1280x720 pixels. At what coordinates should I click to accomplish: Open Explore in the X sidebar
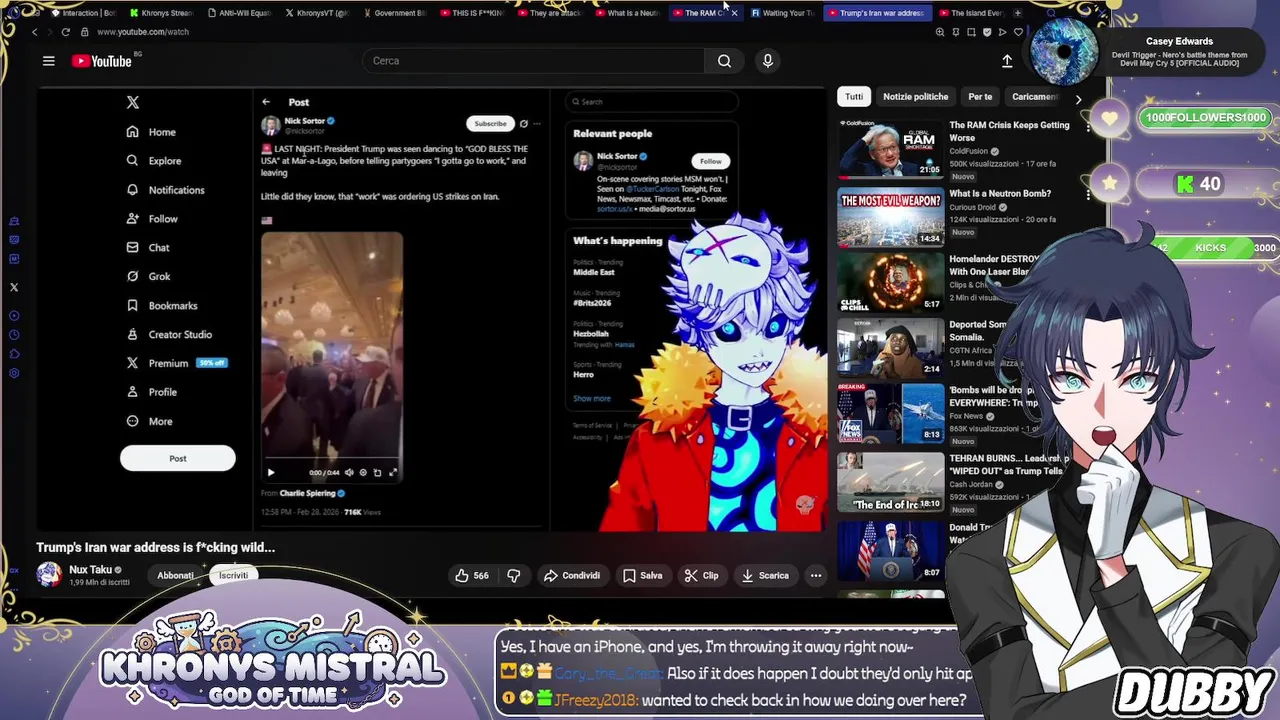tap(154, 161)
